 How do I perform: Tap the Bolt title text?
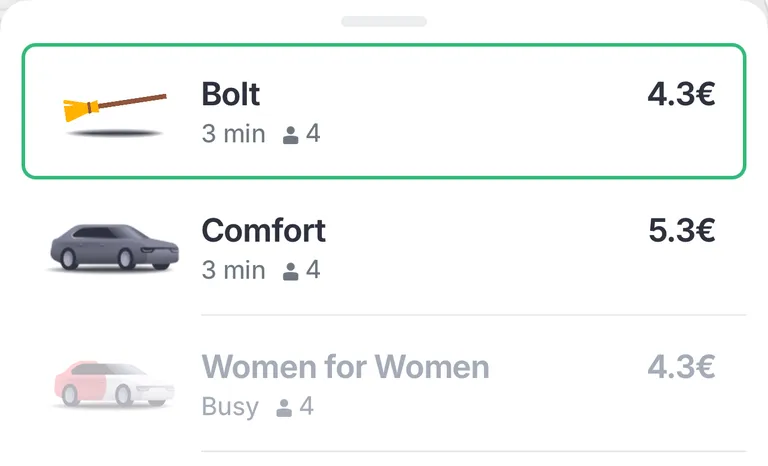click(231, 94)
